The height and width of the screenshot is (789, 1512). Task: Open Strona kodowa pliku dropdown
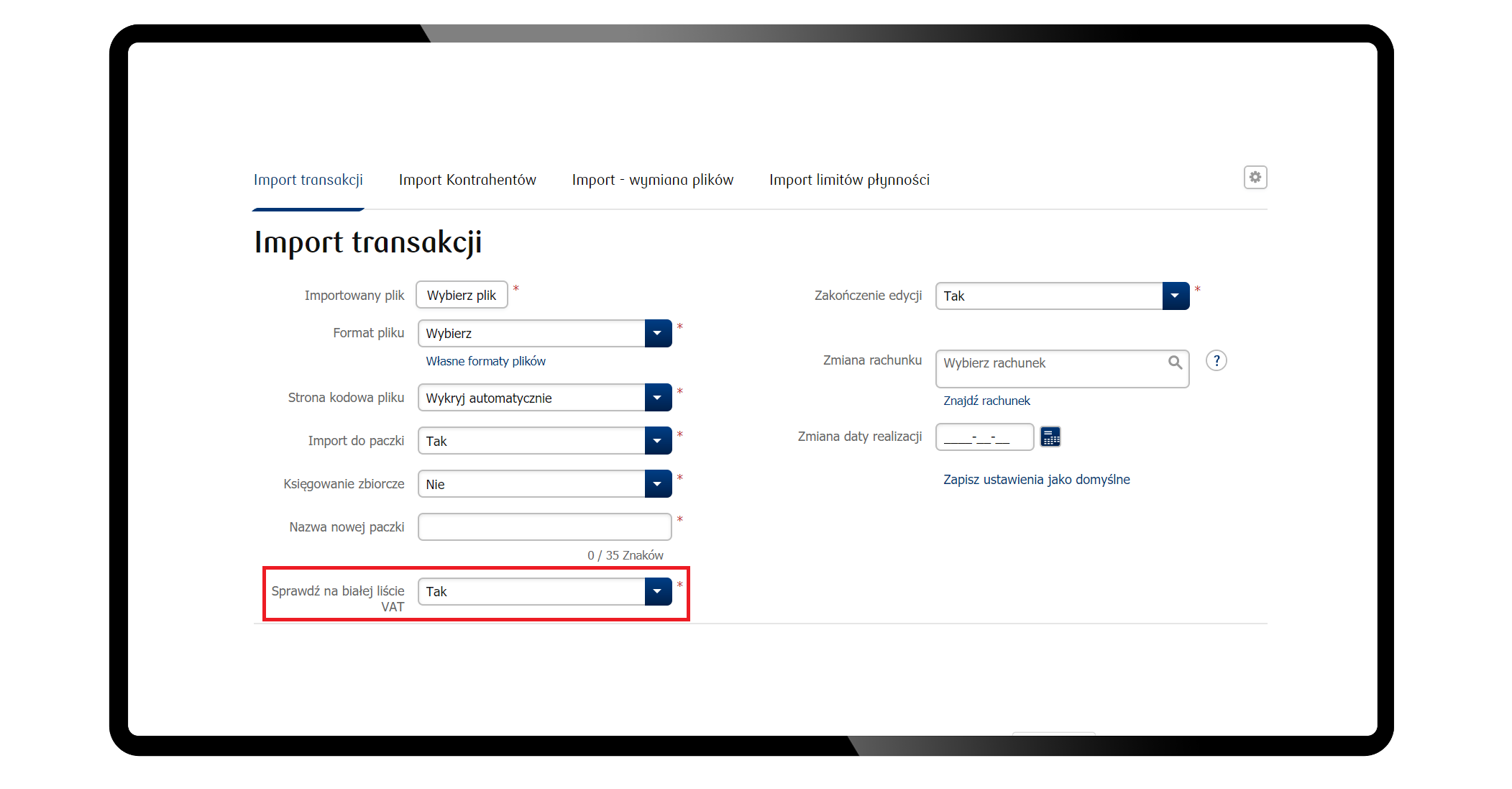pos(657,398)
